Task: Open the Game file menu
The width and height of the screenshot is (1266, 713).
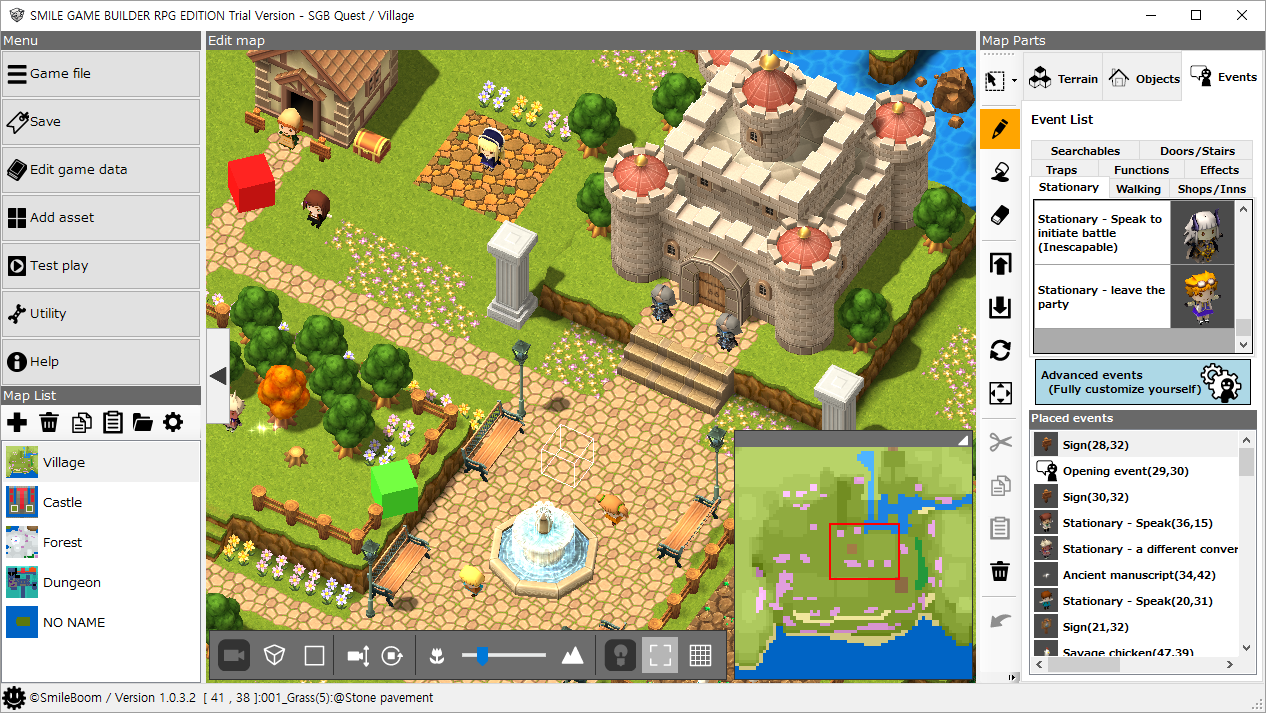Action: tap(101, 74)
